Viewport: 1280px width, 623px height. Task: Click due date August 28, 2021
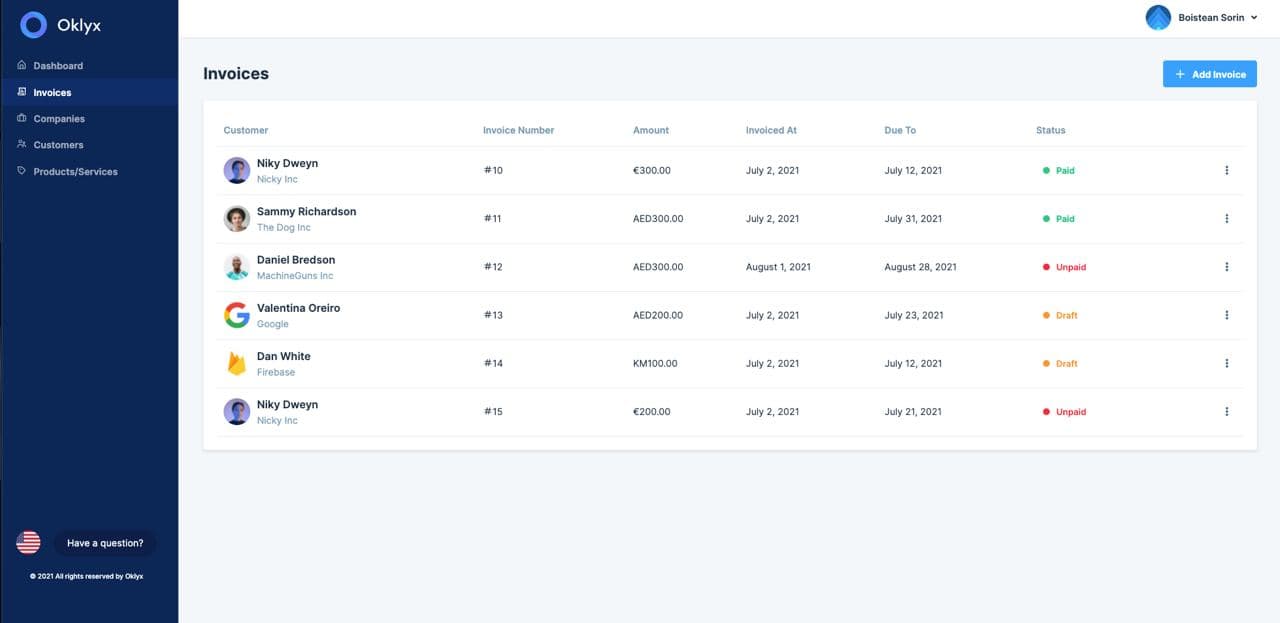[x=920, y=267]
